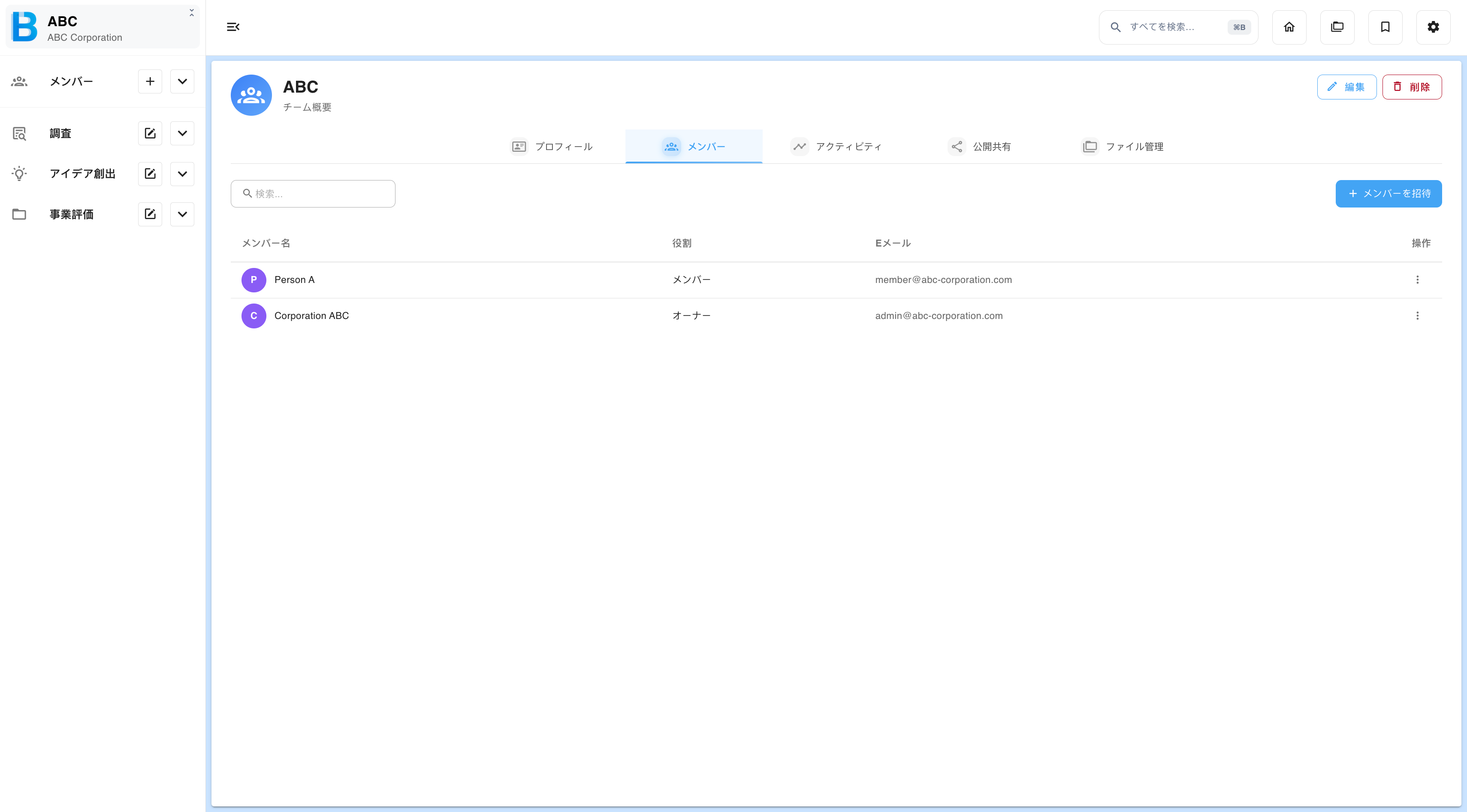Image resolution: width=1467 pixels, height=812 pixels.
Task: Click the members group icon in the sidebar
Action: coord(19,81)
